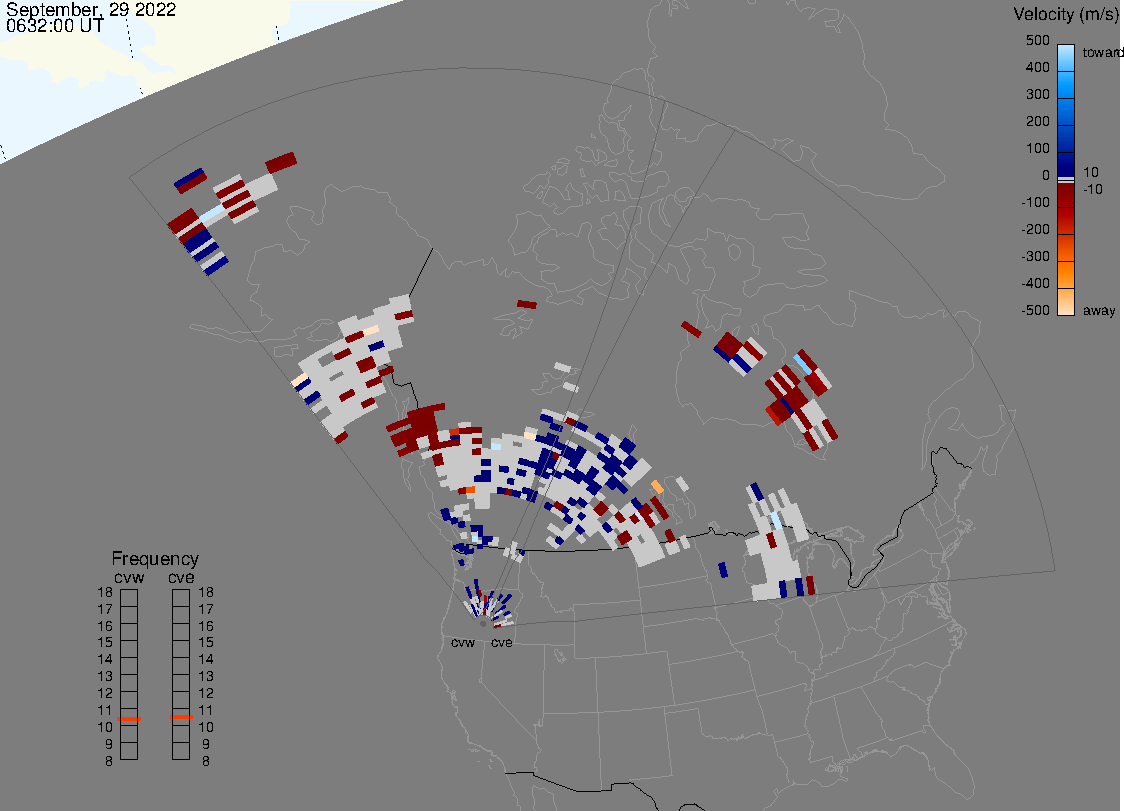The width and height of the screenshot is (1124, 811).
Task: Click the '-400' velocity scale label
Action: [x=1036, y=283]
